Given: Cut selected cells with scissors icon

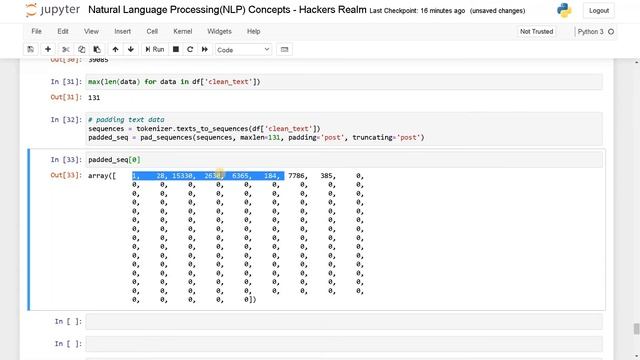Looking at the screenshot, I should [65, 49].
